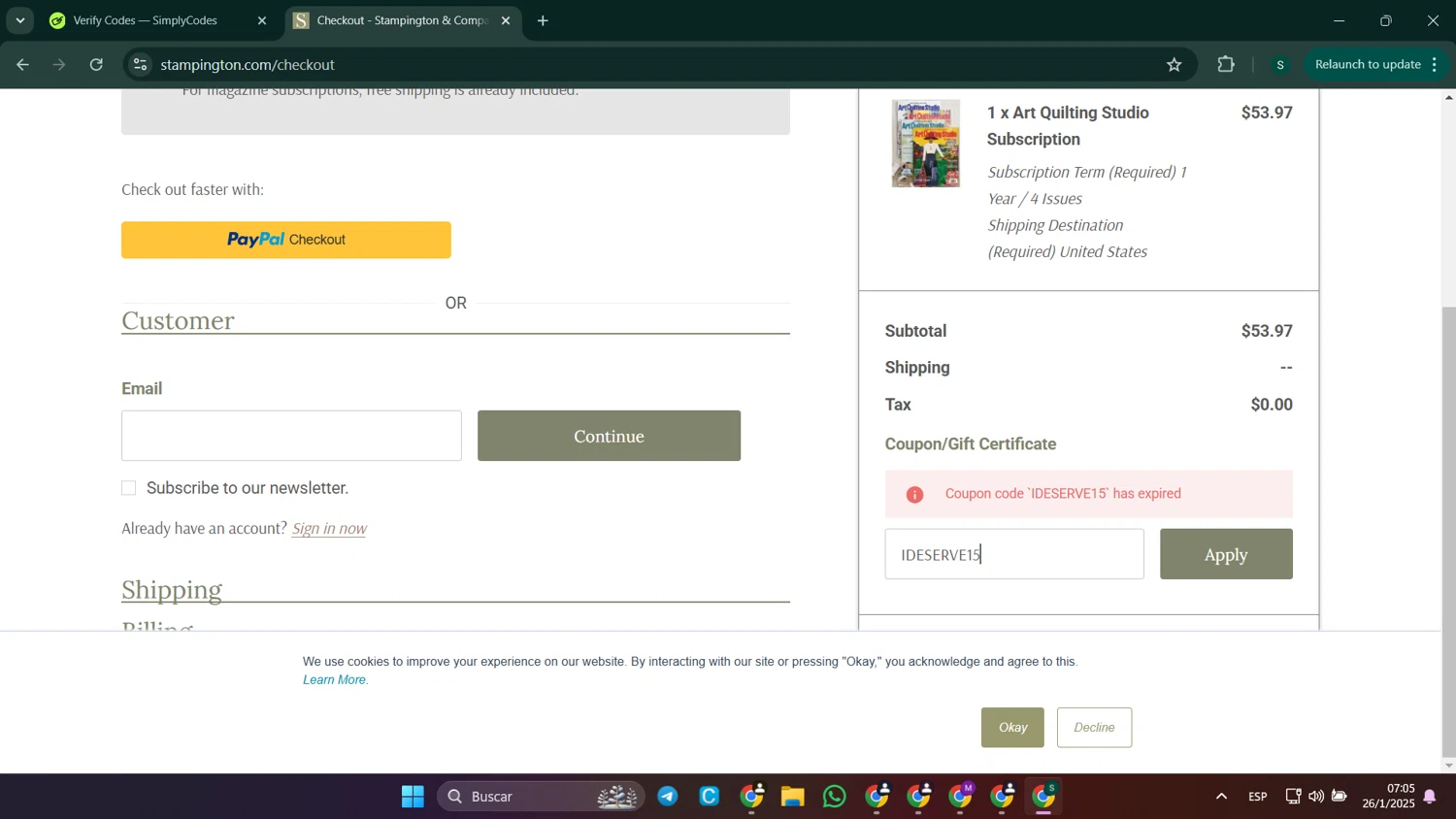Click the Tax $0.00 value

pos(1272,405)
